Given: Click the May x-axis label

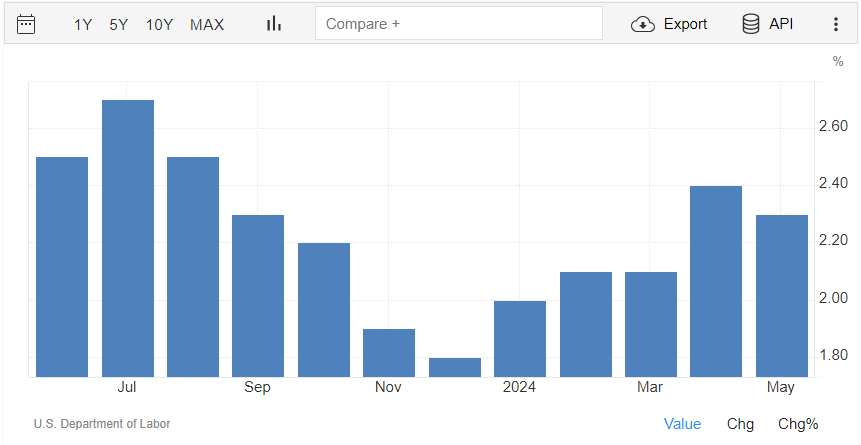Looking at the screenshot, I should point(780,387).
